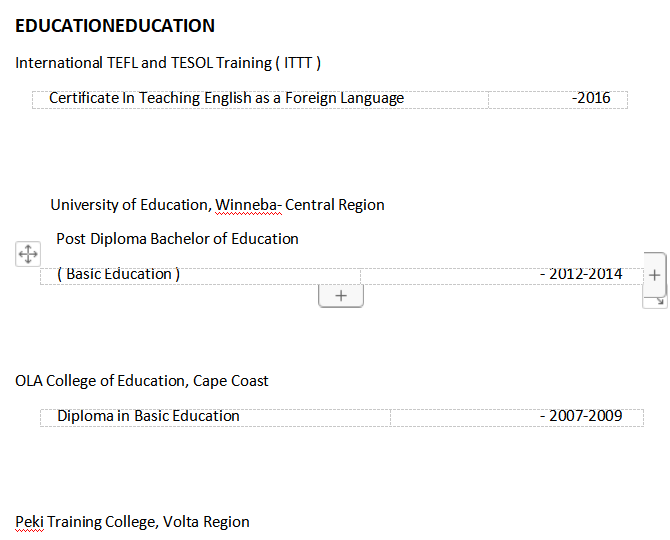Click the ( Basic Education ) table cell
The image size is (670, 540).
click(x=118, y=274)
